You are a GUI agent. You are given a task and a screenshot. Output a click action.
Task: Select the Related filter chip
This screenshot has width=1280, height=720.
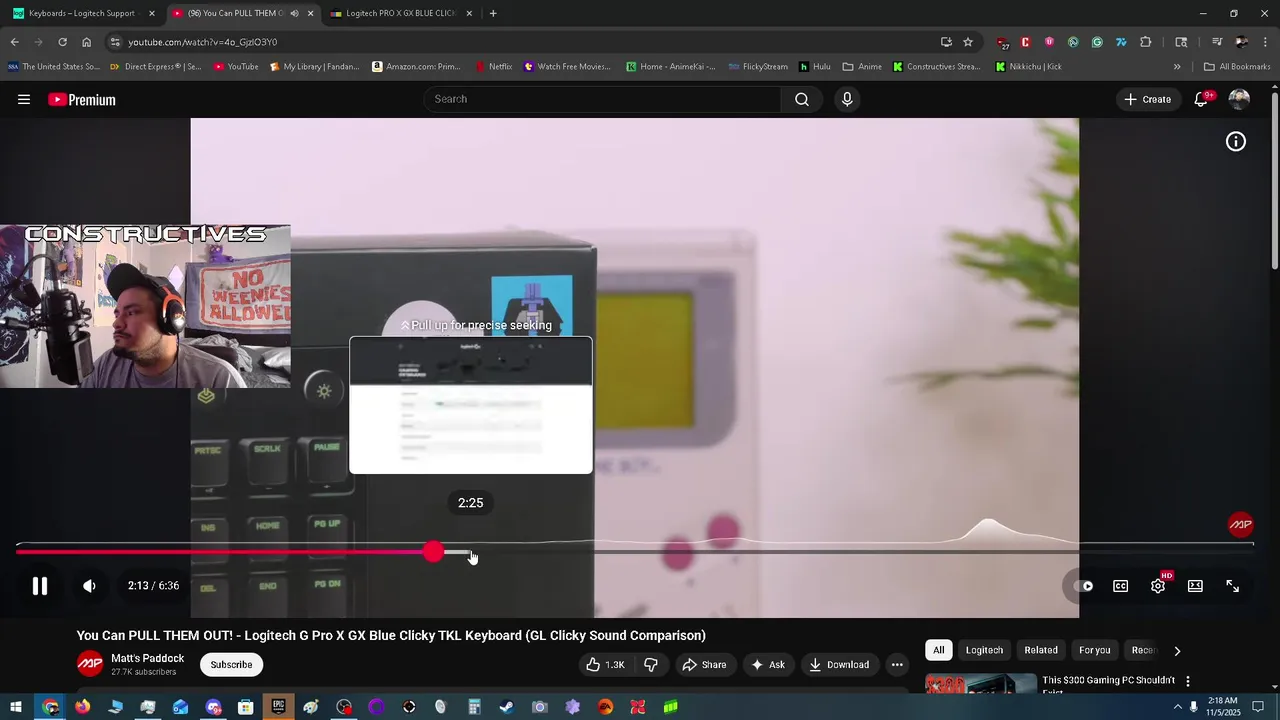coord(1041,650)
